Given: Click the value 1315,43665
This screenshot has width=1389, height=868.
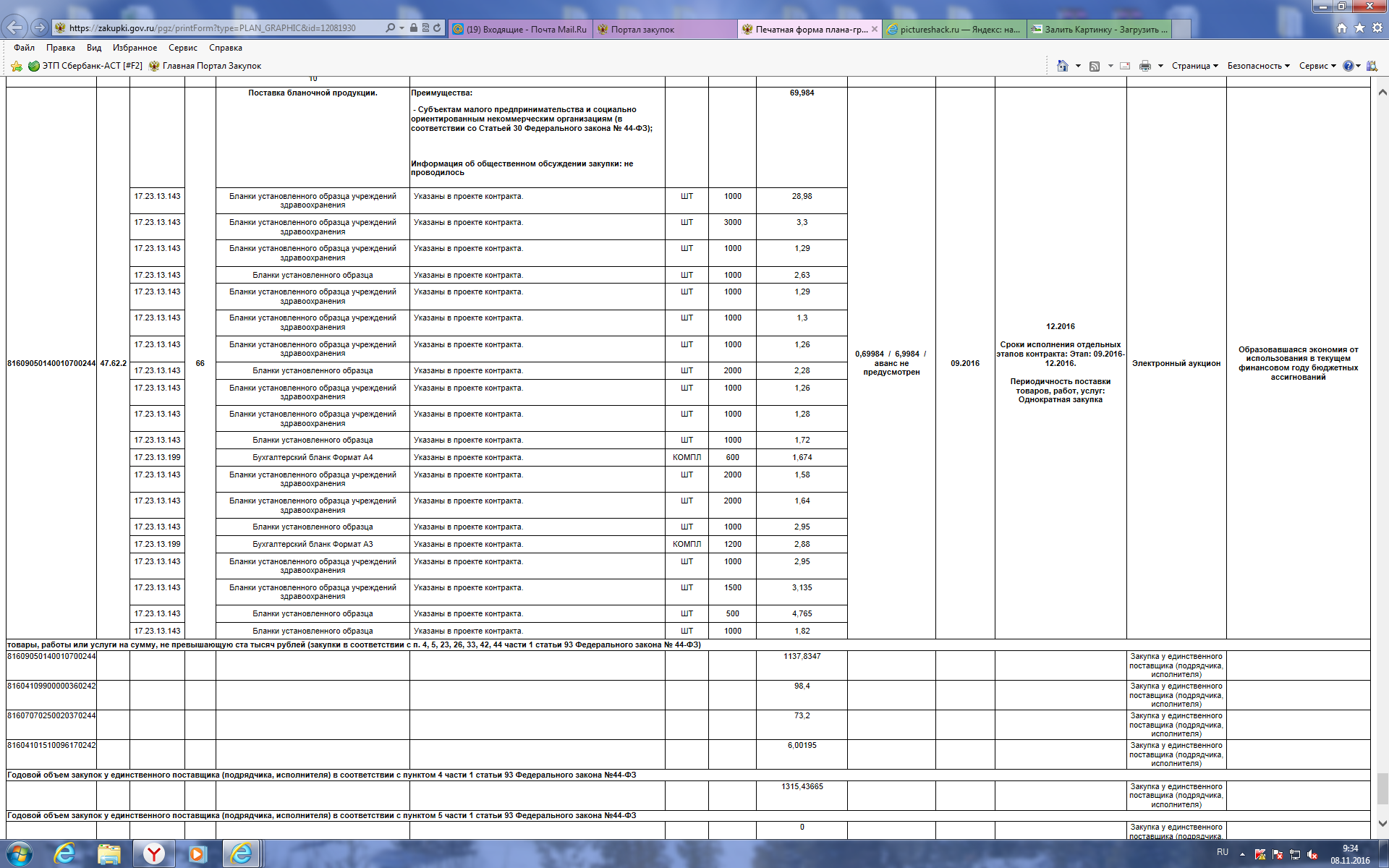Looking at the screenshot, I should [x=802, y=786].
